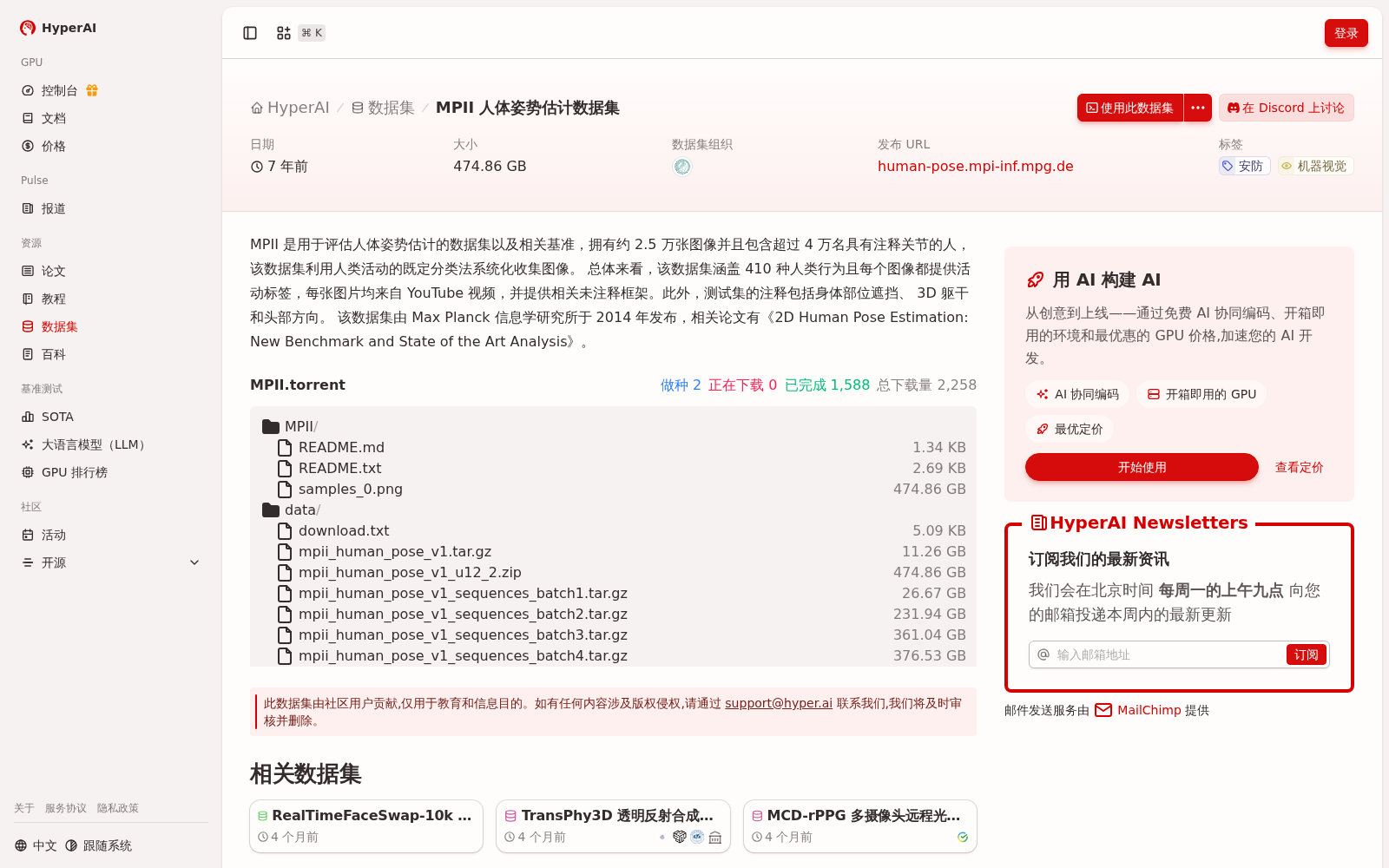The width and height of the screenshot is (1389, 868).
Task: Click the 订阅 subscribe button
Action: pos(1306,654)
